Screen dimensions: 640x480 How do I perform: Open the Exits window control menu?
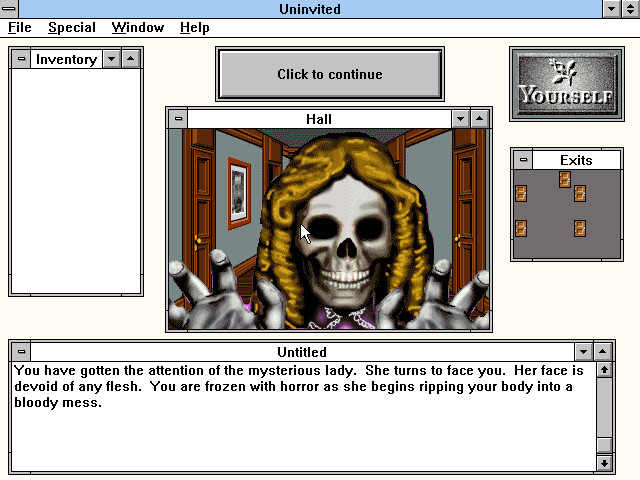523,160
